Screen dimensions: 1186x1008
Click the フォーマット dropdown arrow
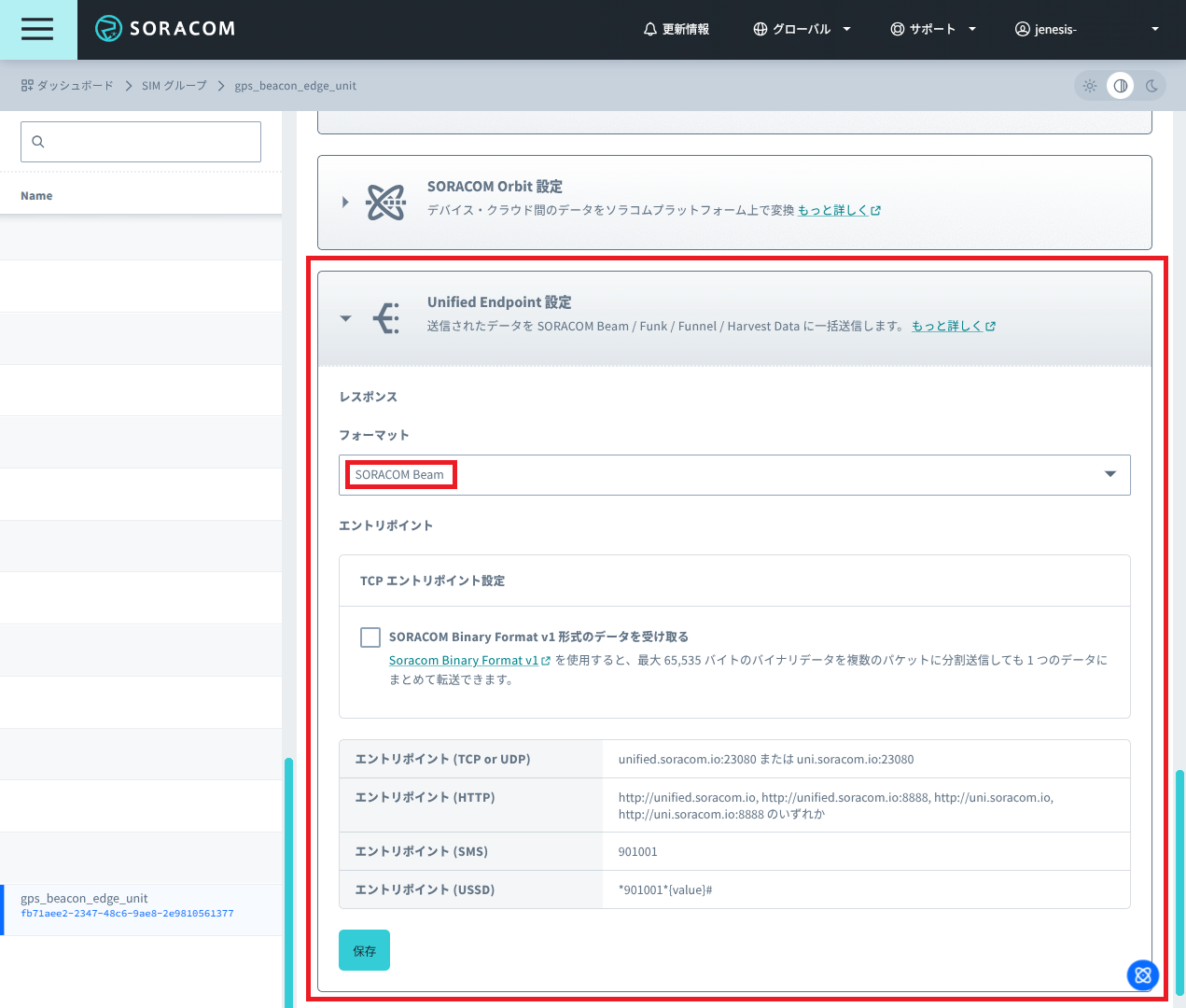pos(1110,474)
